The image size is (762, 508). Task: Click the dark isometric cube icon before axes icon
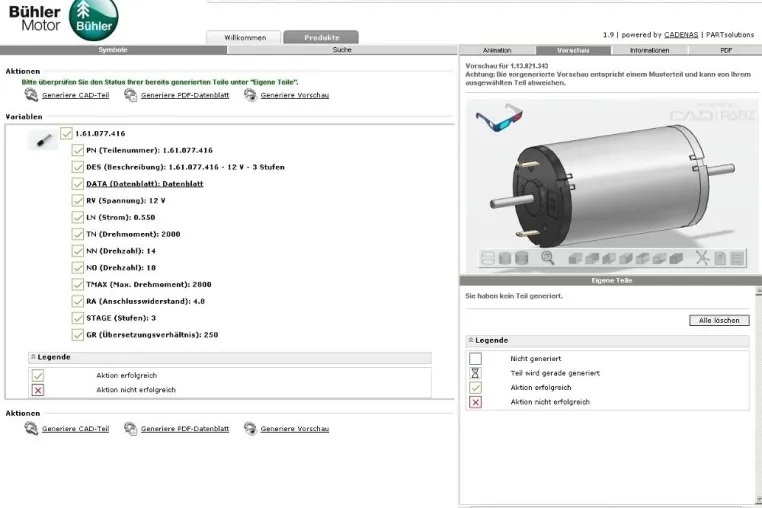tap(676, 258)
